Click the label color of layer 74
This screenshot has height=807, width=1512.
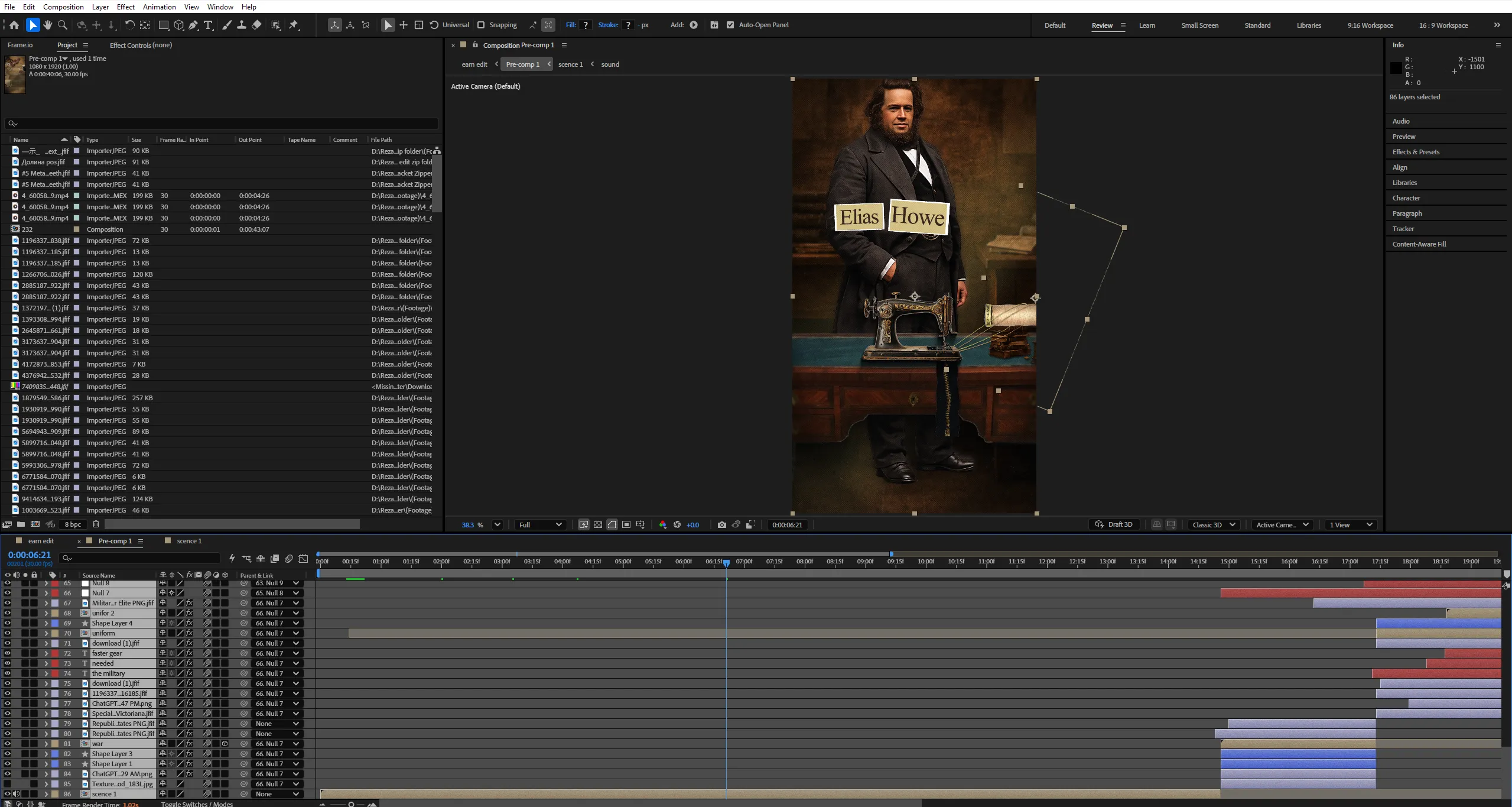[55, 673]
